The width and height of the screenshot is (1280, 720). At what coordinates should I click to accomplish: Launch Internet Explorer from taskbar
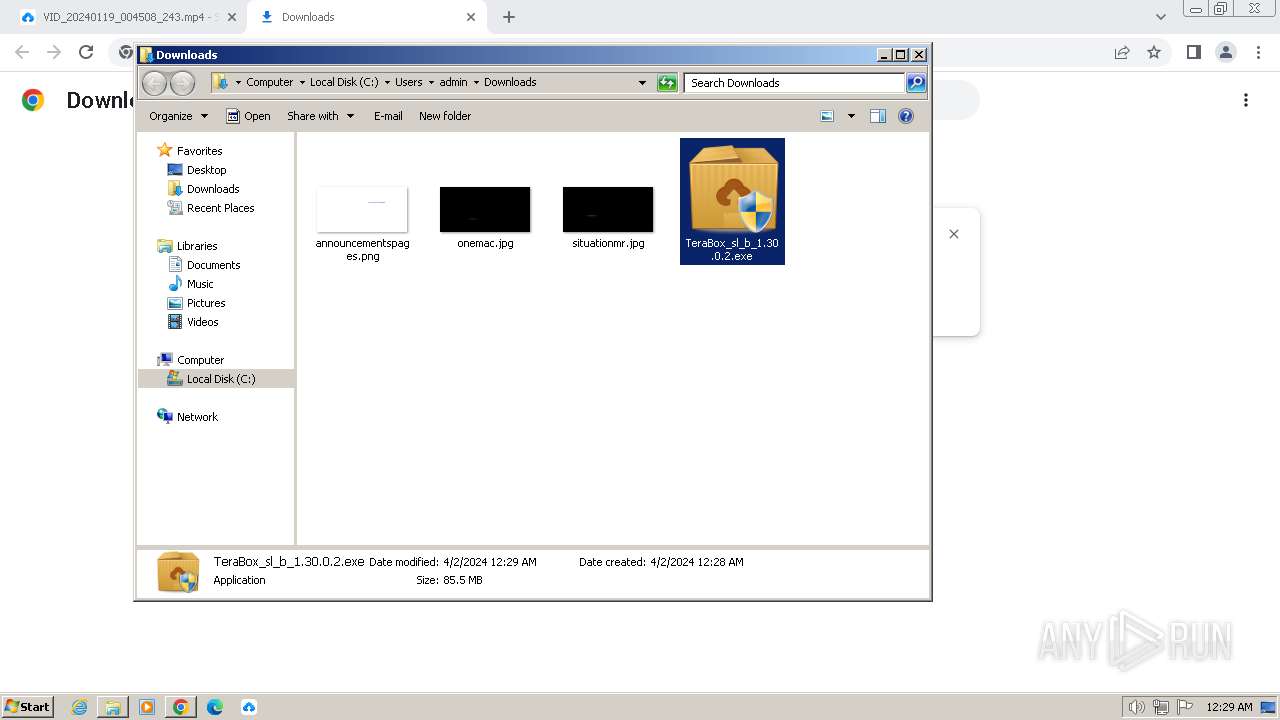[79, 707]
